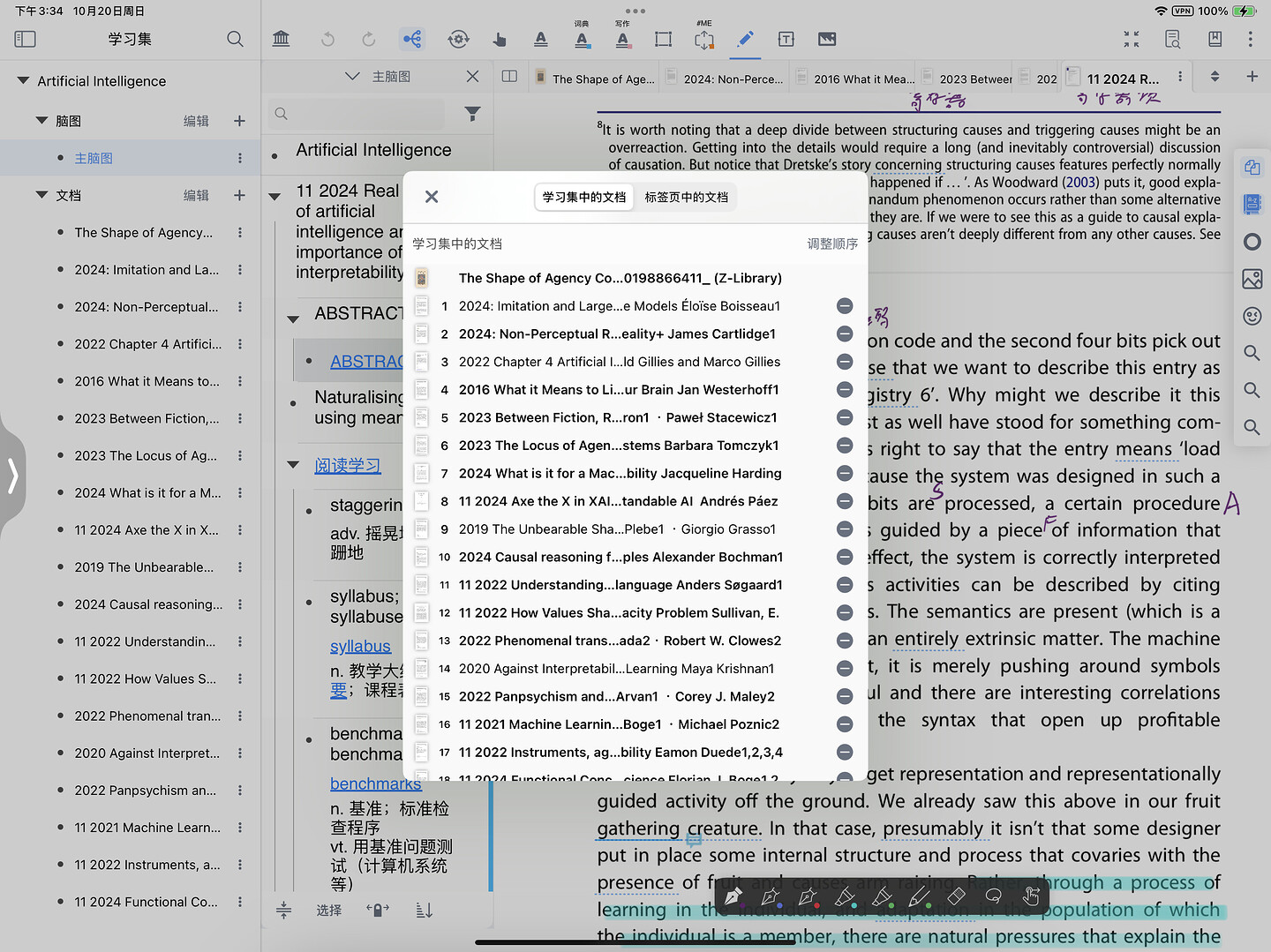The width and height of the screenshot is (1271, 952).
Task: Click the sort order icon at panel bottom
Action: (x=425, y=910)
